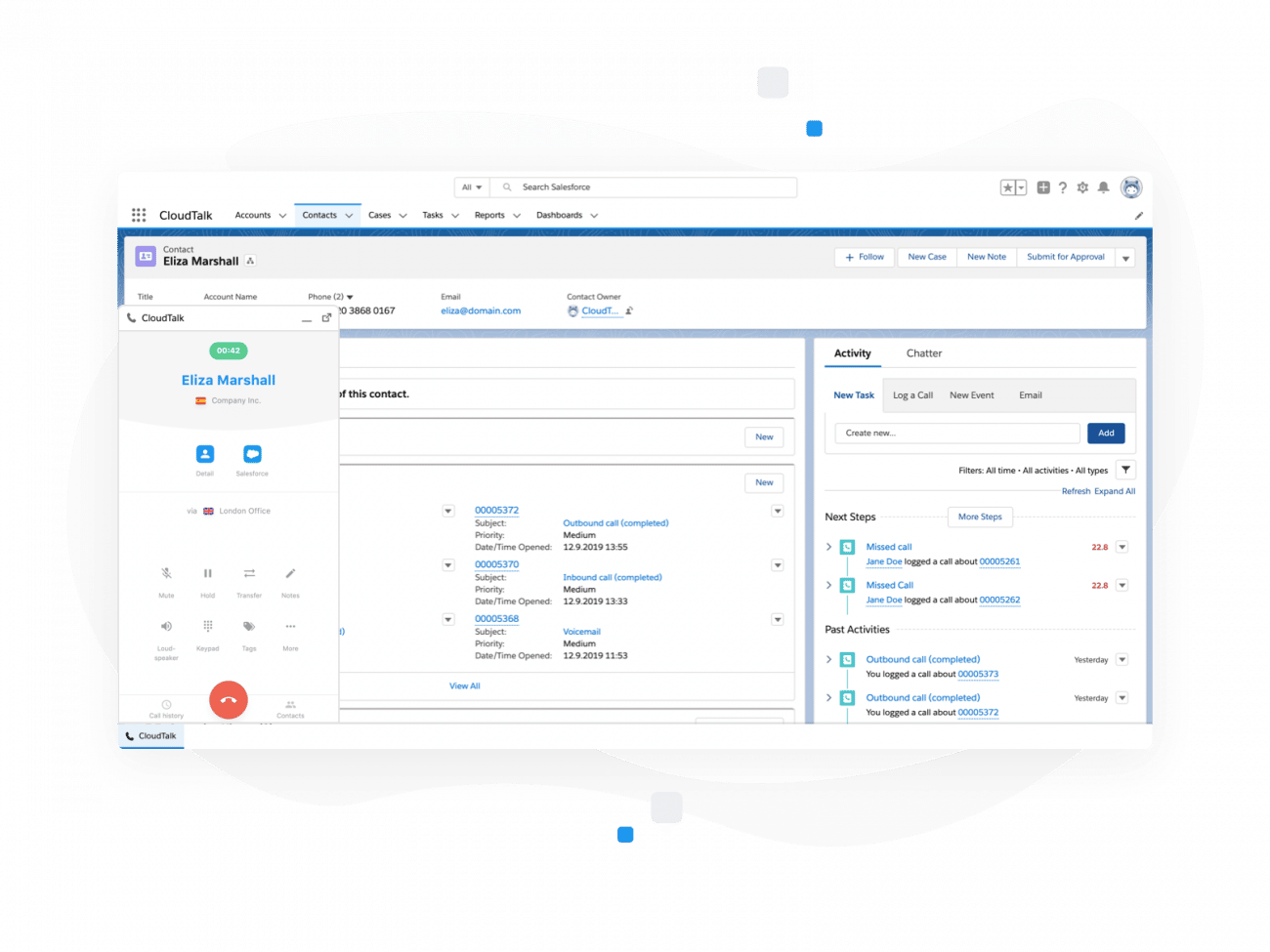Open the Reports tab
This screenshot has width=1270, height=952.
tap(489, 215)
